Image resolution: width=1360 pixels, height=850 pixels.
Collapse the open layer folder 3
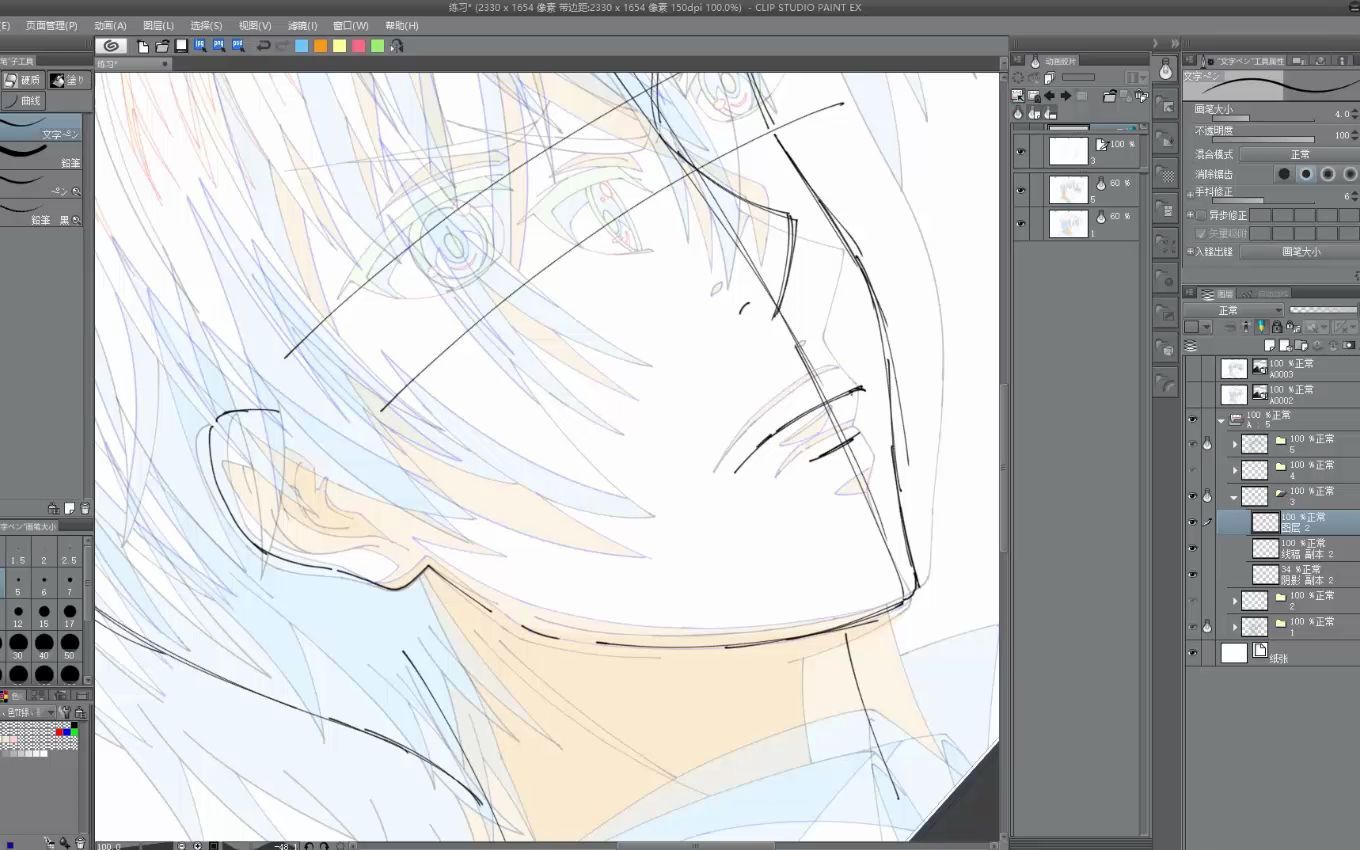1235,496
